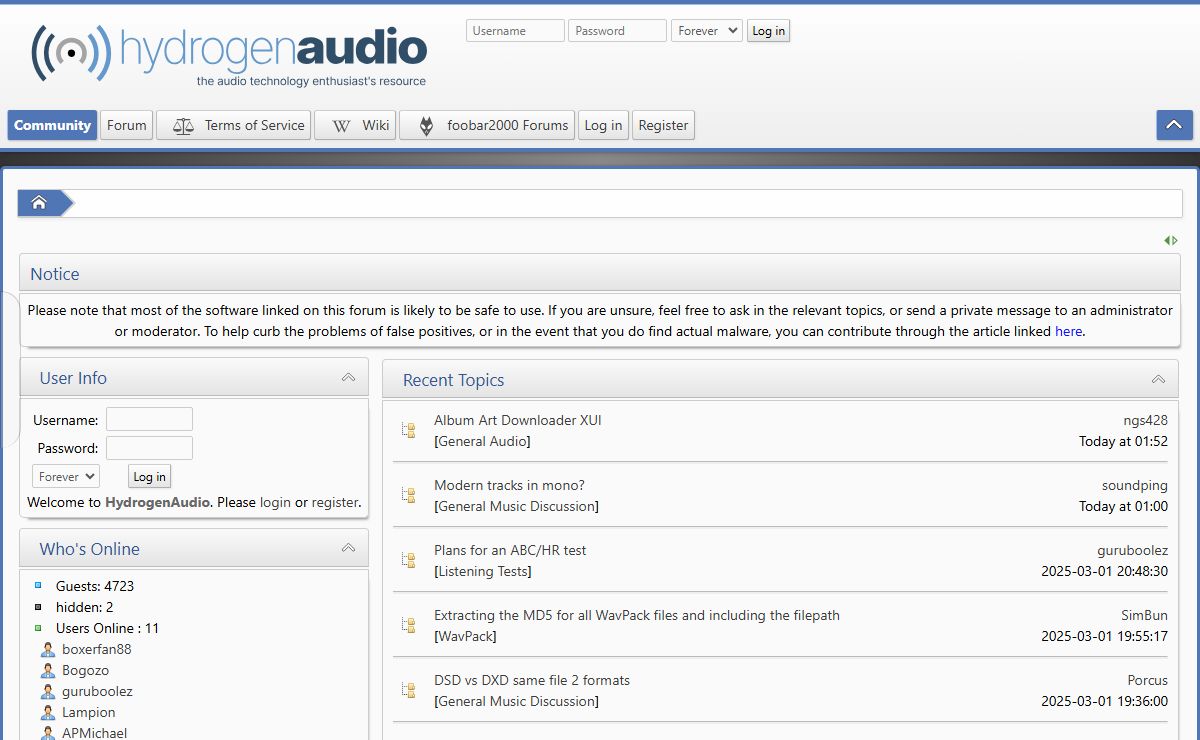The width and height of the screenshot is (1200, 740).
Task: Click the green Users Online indicator square
Action: point(38,628)
